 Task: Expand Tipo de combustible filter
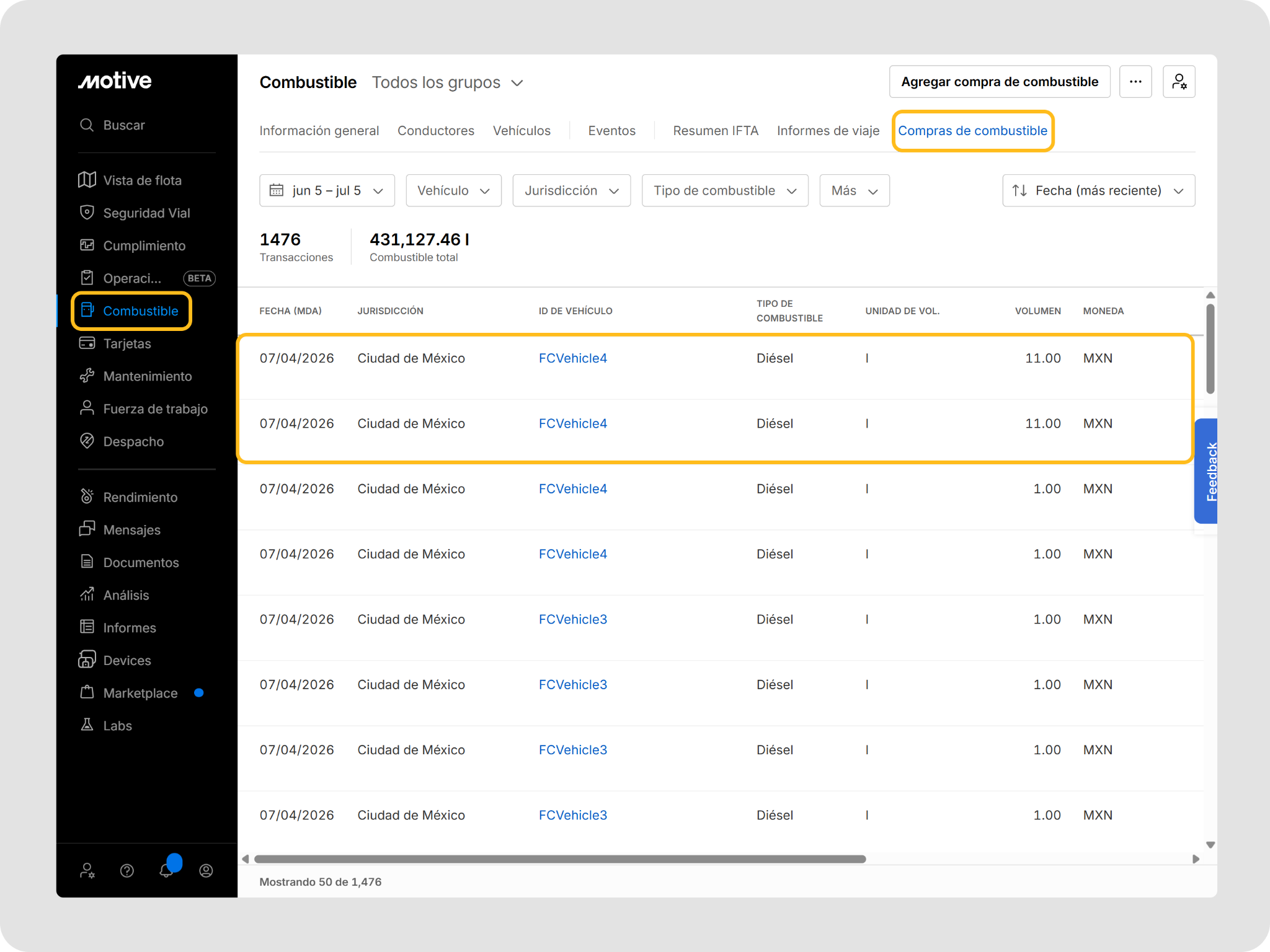[725, 190]
